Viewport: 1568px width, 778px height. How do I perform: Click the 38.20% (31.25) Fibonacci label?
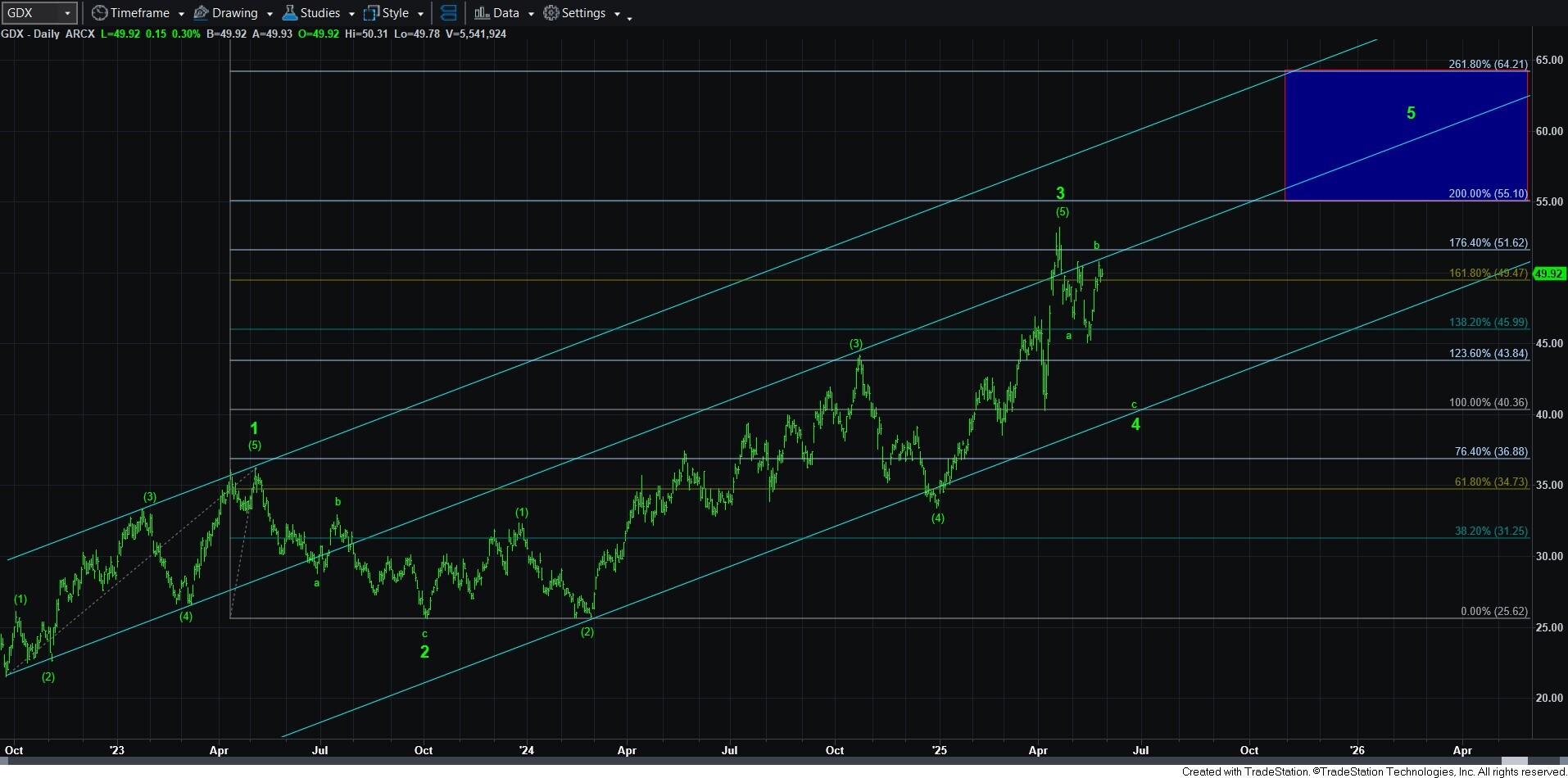click(x=1491, y=531)
